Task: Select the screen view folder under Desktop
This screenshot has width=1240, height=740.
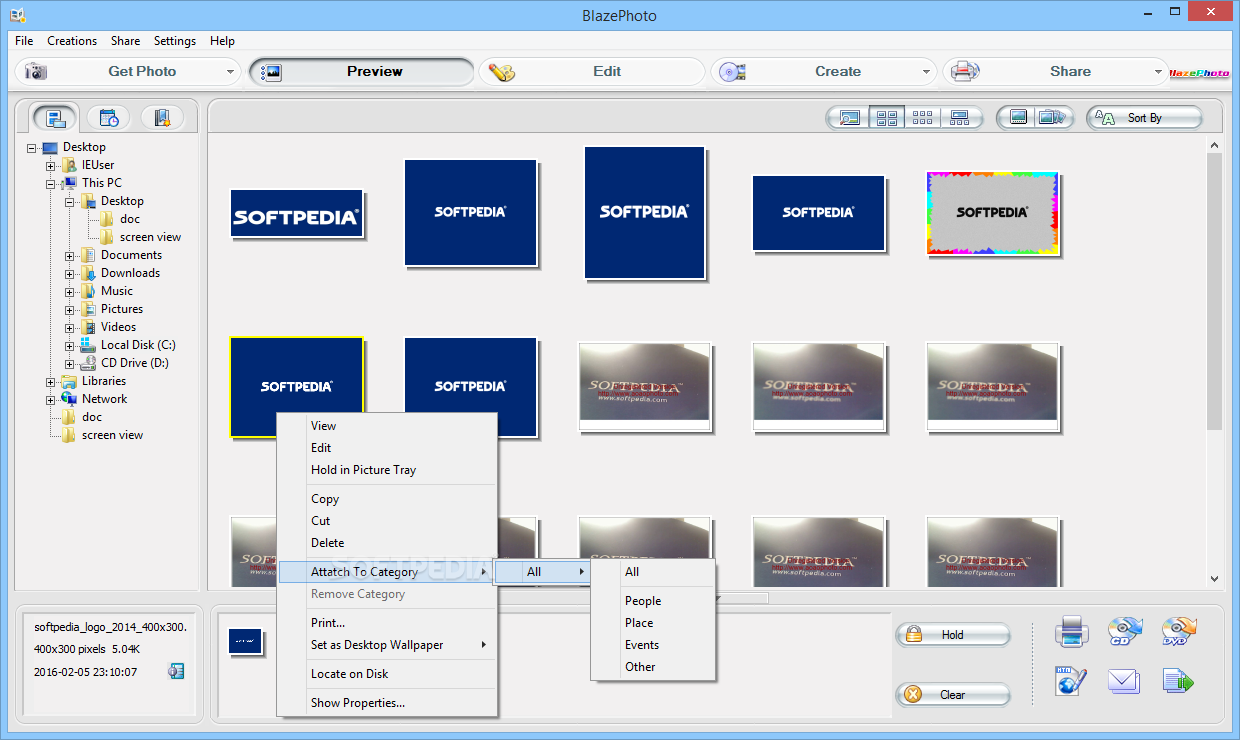Action: tap(150, 237)
